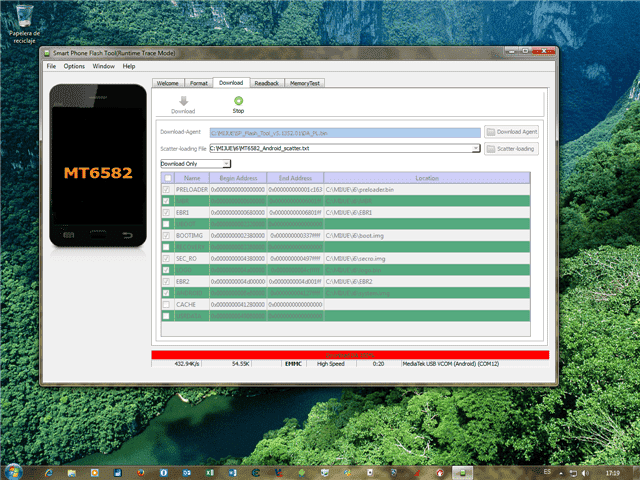Click the network icon in the system tray

pyautogui.click(x=573, y=473)
